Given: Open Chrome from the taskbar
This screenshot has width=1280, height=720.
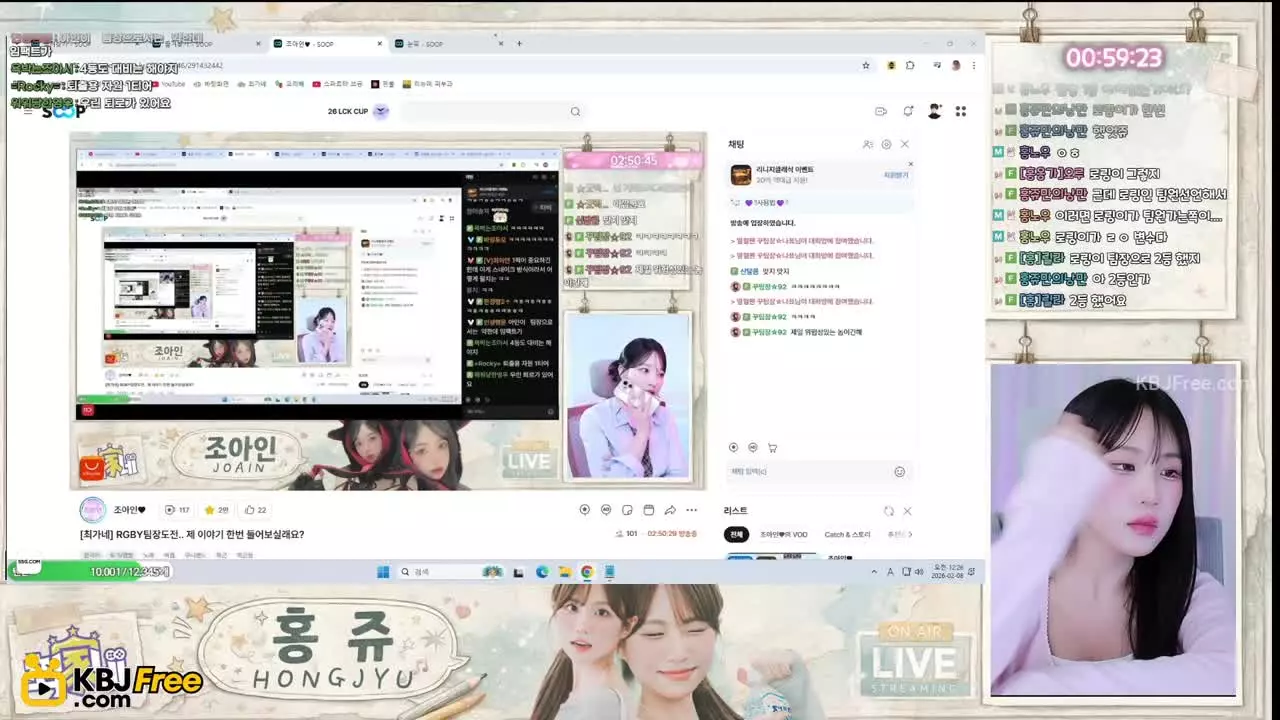Looking at the screenshot, I should (587, 572).
